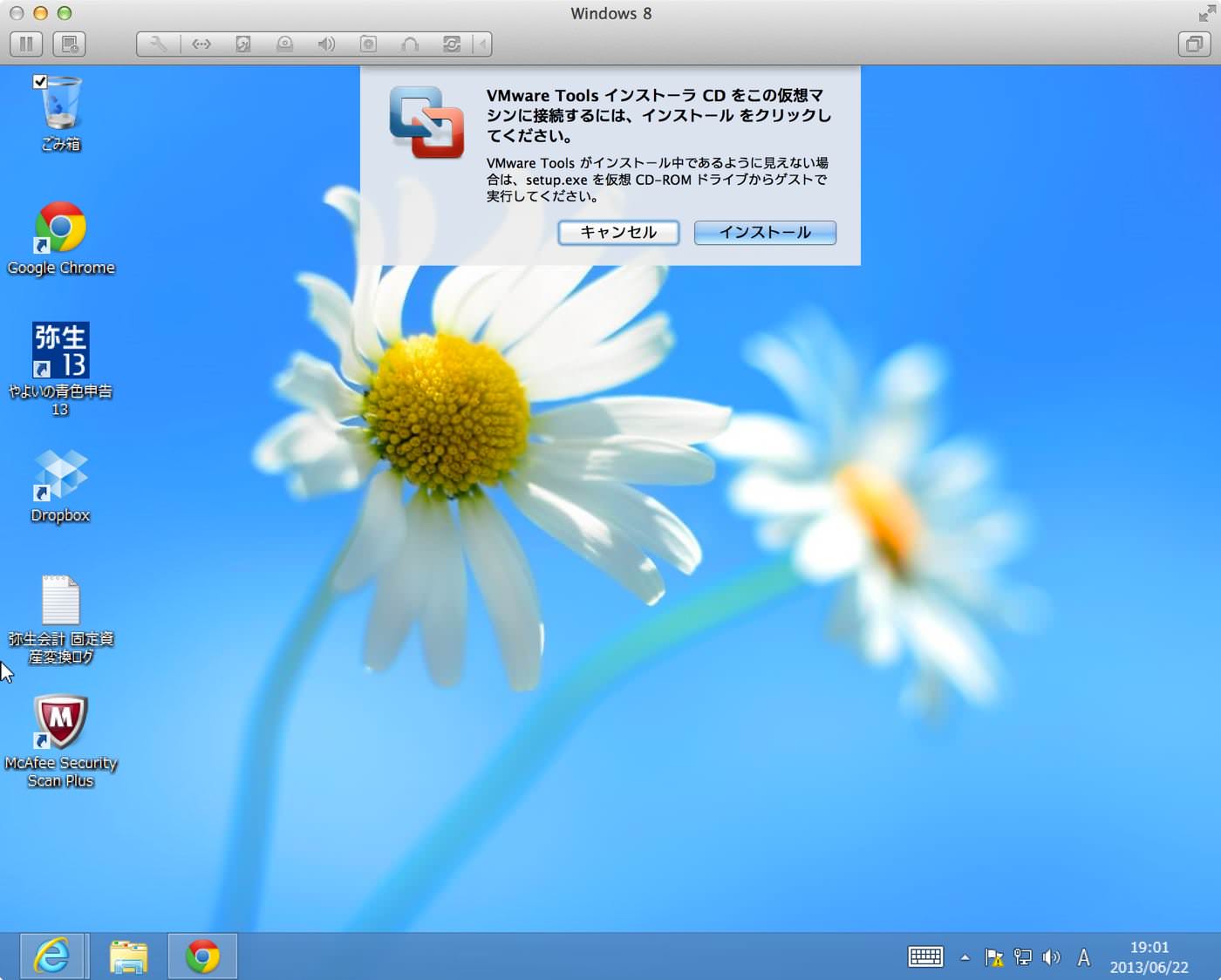Click the CD/DVD drive toolbar icon
The height and width of the screenshot is (980, 1221).
click(285, 44)
